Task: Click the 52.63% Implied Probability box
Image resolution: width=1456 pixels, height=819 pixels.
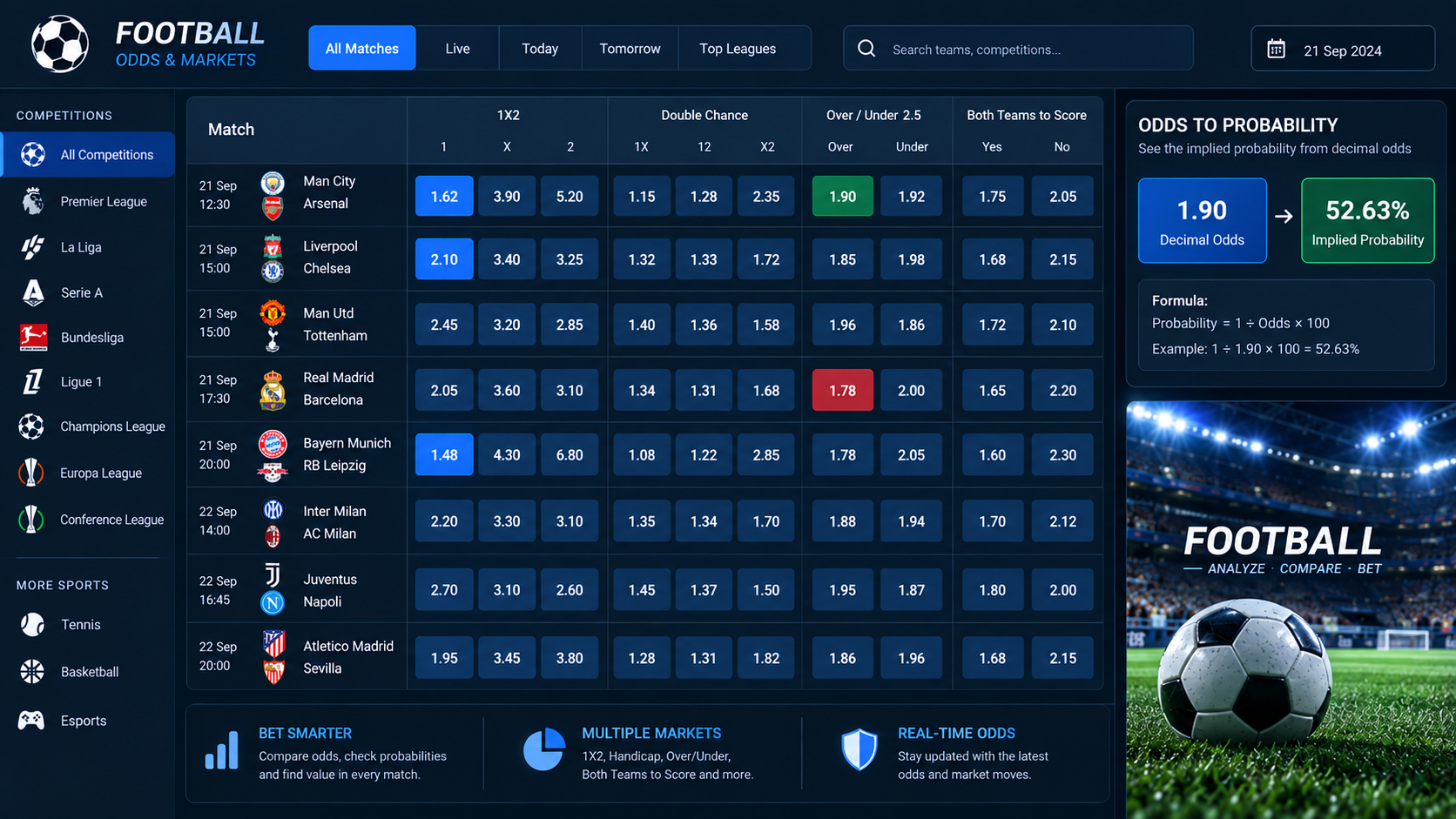Action: [1367, 220]
